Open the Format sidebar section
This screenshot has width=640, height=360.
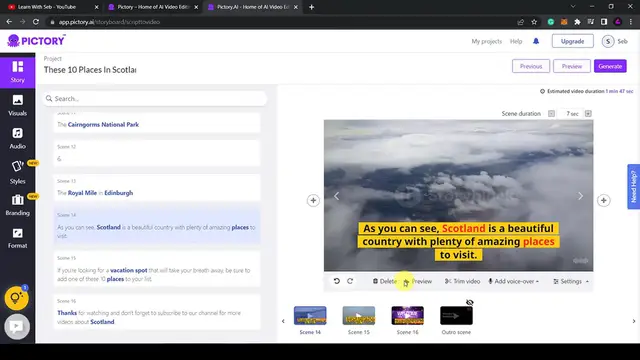click(x=18, y=238)
